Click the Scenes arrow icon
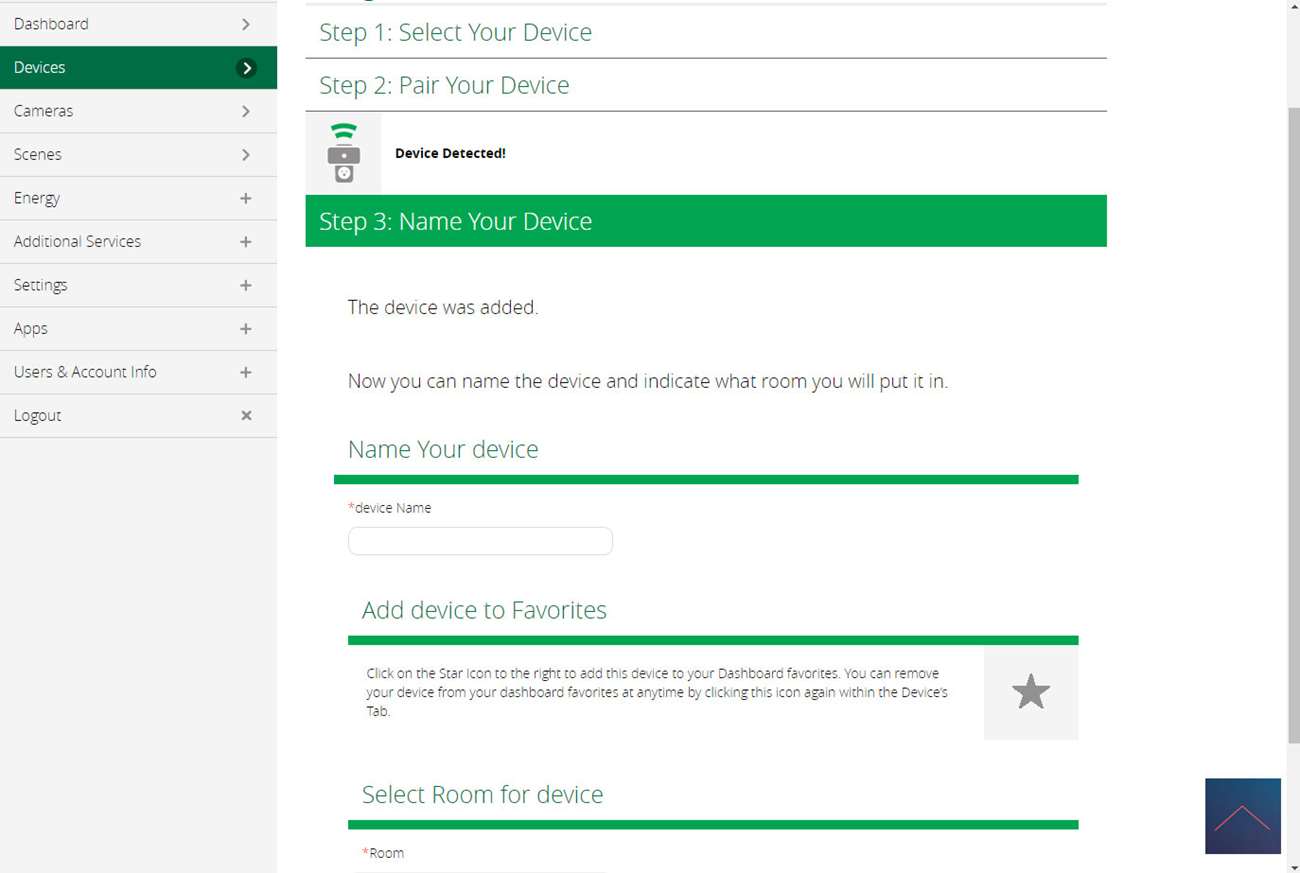The height and width of the screenshot is (873, 1300). 246,155
